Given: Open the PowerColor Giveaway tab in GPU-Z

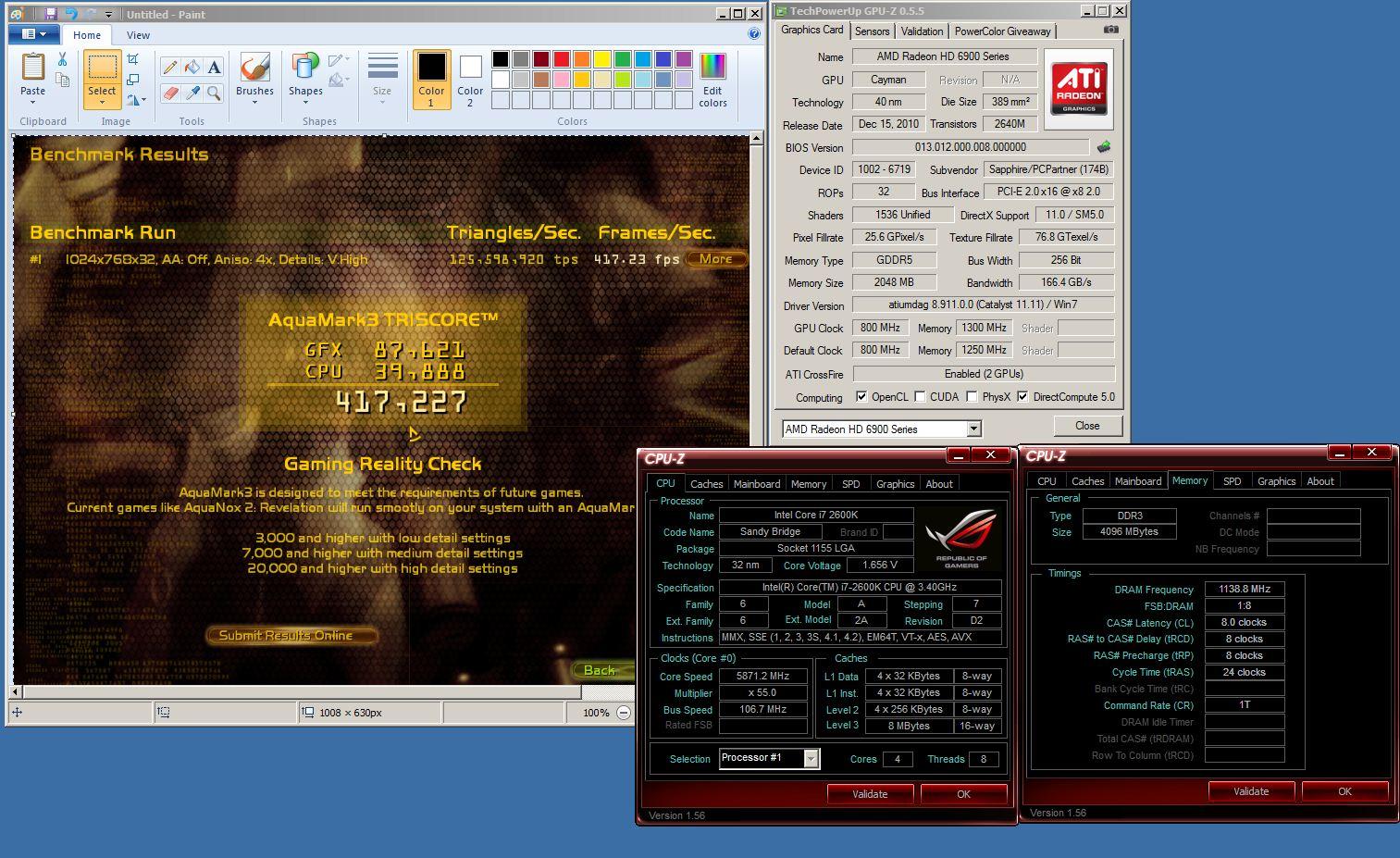Looking at the screenshot, I should (1002, 31).
